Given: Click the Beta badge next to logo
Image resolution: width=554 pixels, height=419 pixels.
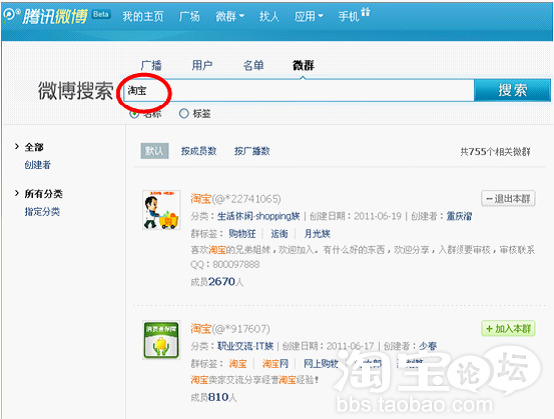Looking at the screenshot, I should (x=101, y=14).
